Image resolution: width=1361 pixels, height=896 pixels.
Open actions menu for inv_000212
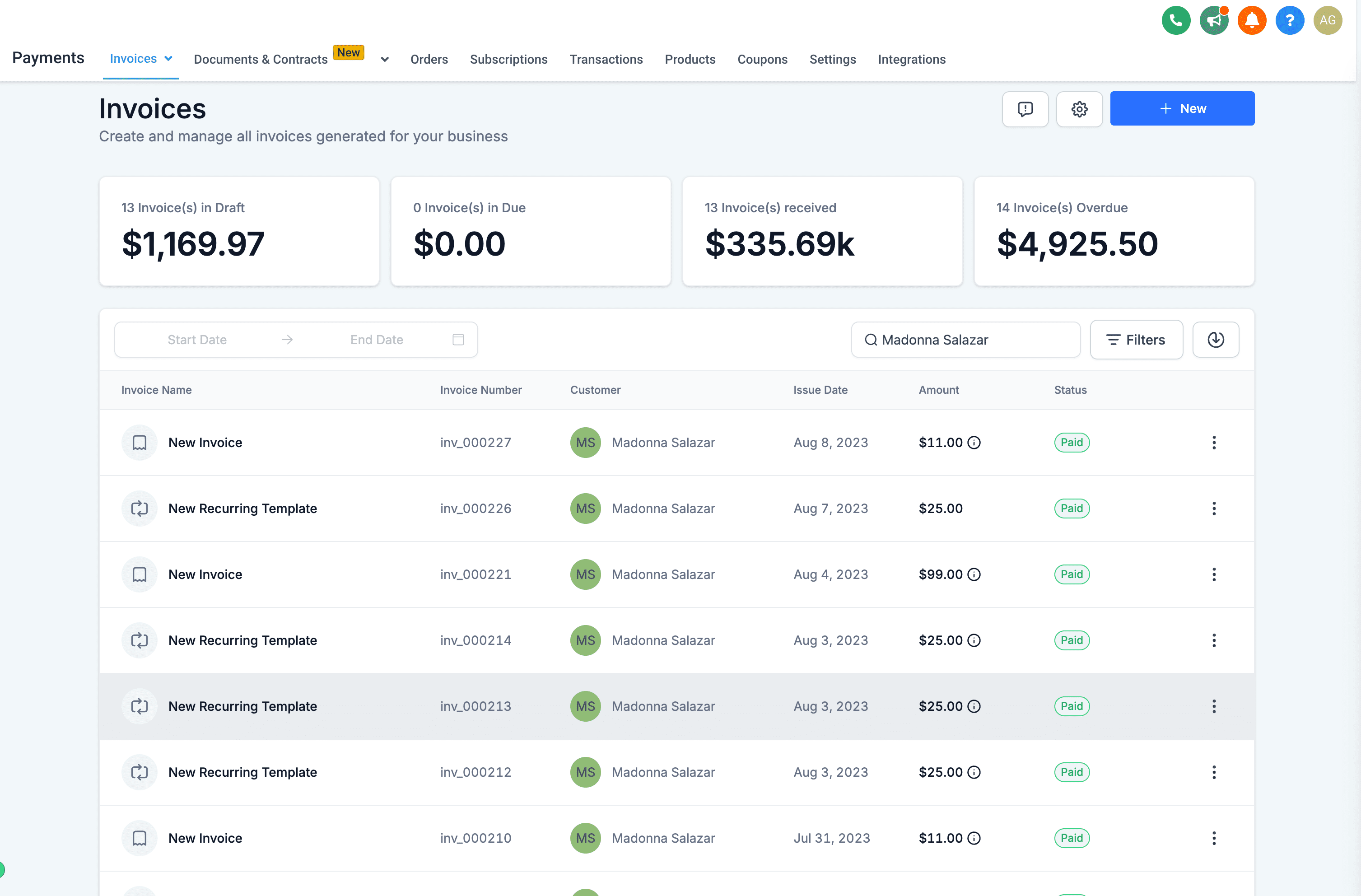tap(1214, 772)
